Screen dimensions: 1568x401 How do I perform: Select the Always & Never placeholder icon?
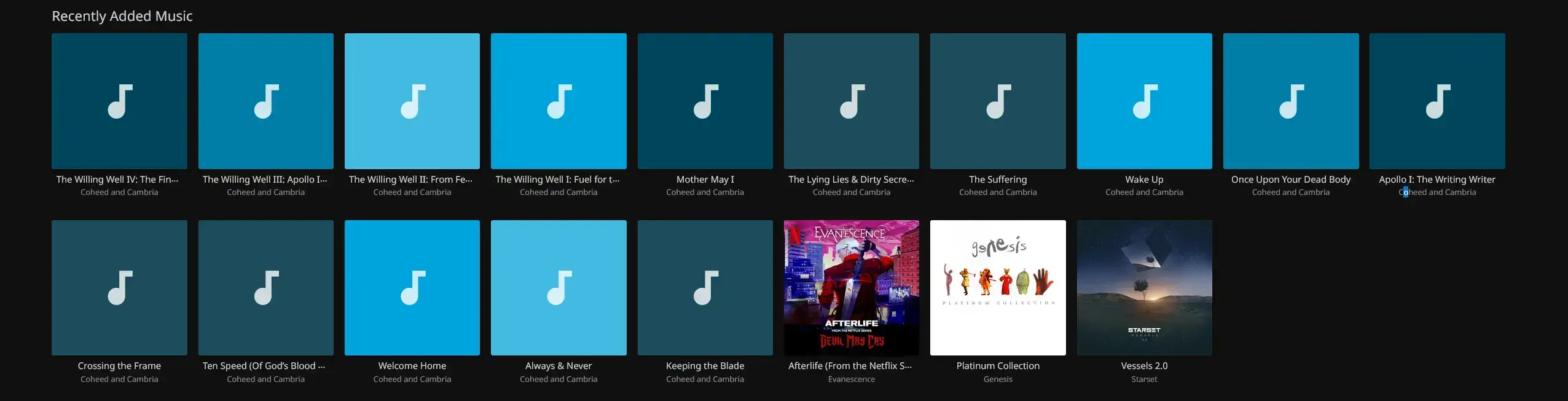point(558,287)
